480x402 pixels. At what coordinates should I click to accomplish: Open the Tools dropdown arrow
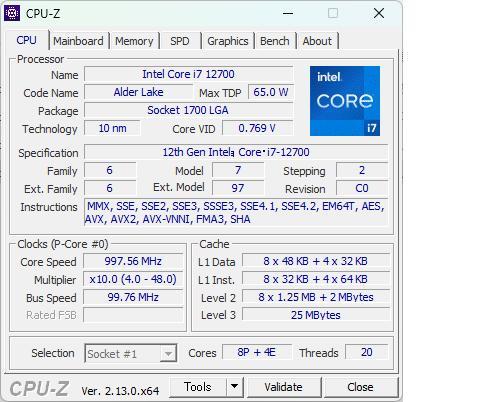pos(235,387)
